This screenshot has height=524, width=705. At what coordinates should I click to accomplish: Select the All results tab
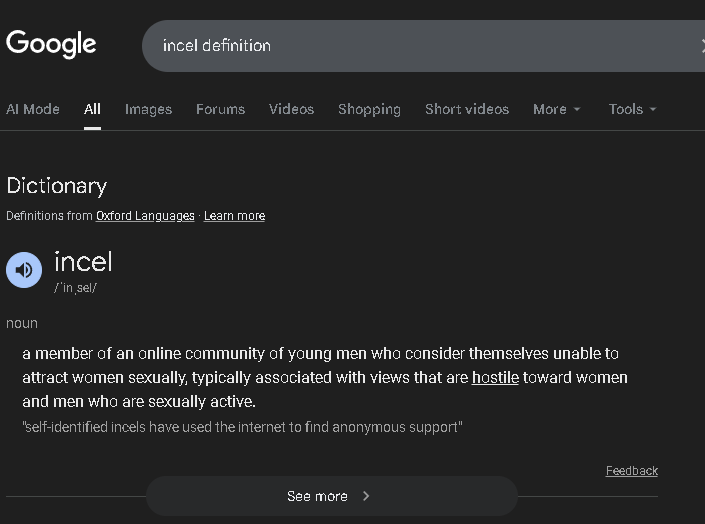[x=92, y=109]
